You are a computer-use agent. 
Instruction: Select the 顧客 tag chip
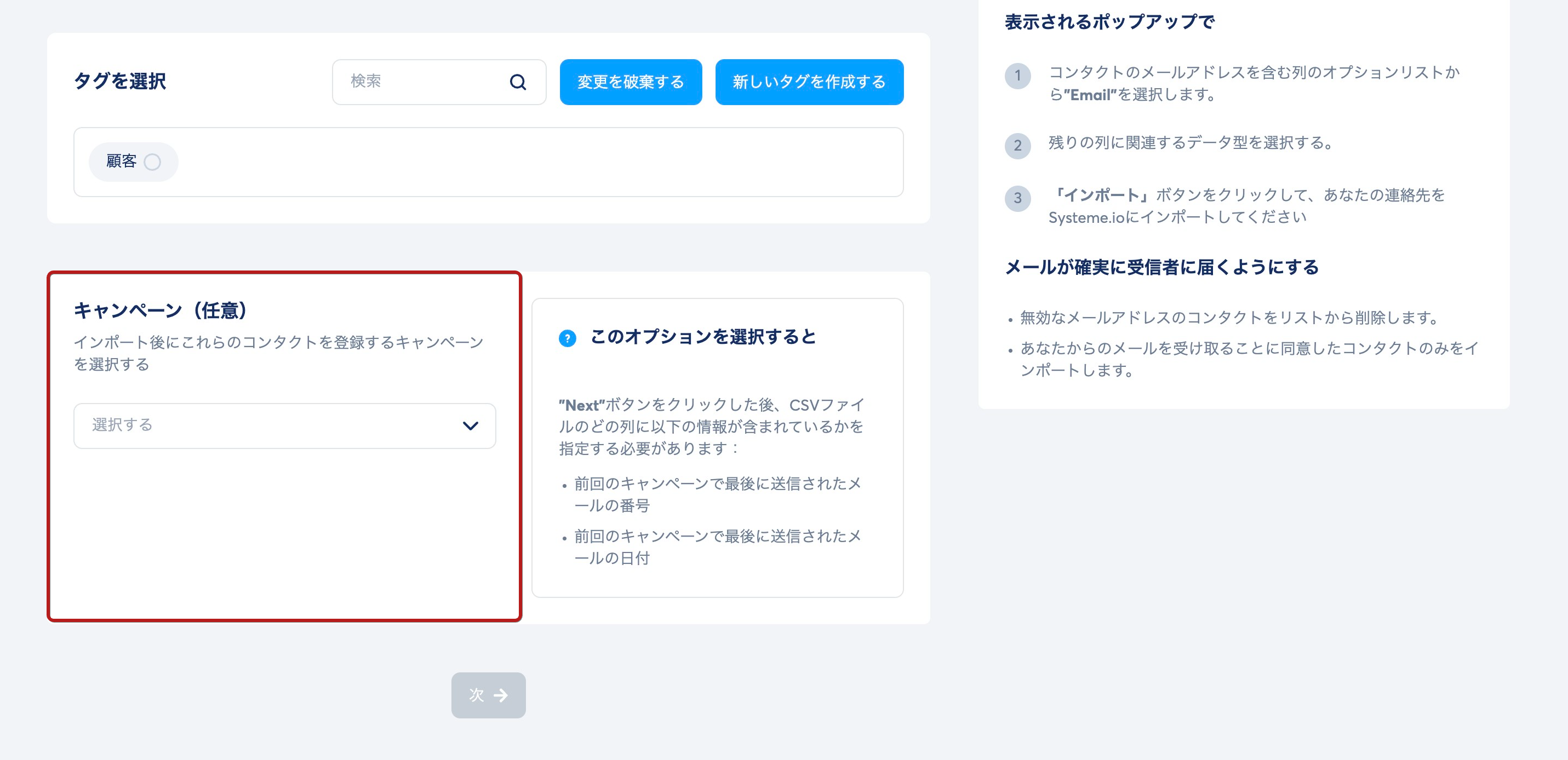tap(122, 162)
